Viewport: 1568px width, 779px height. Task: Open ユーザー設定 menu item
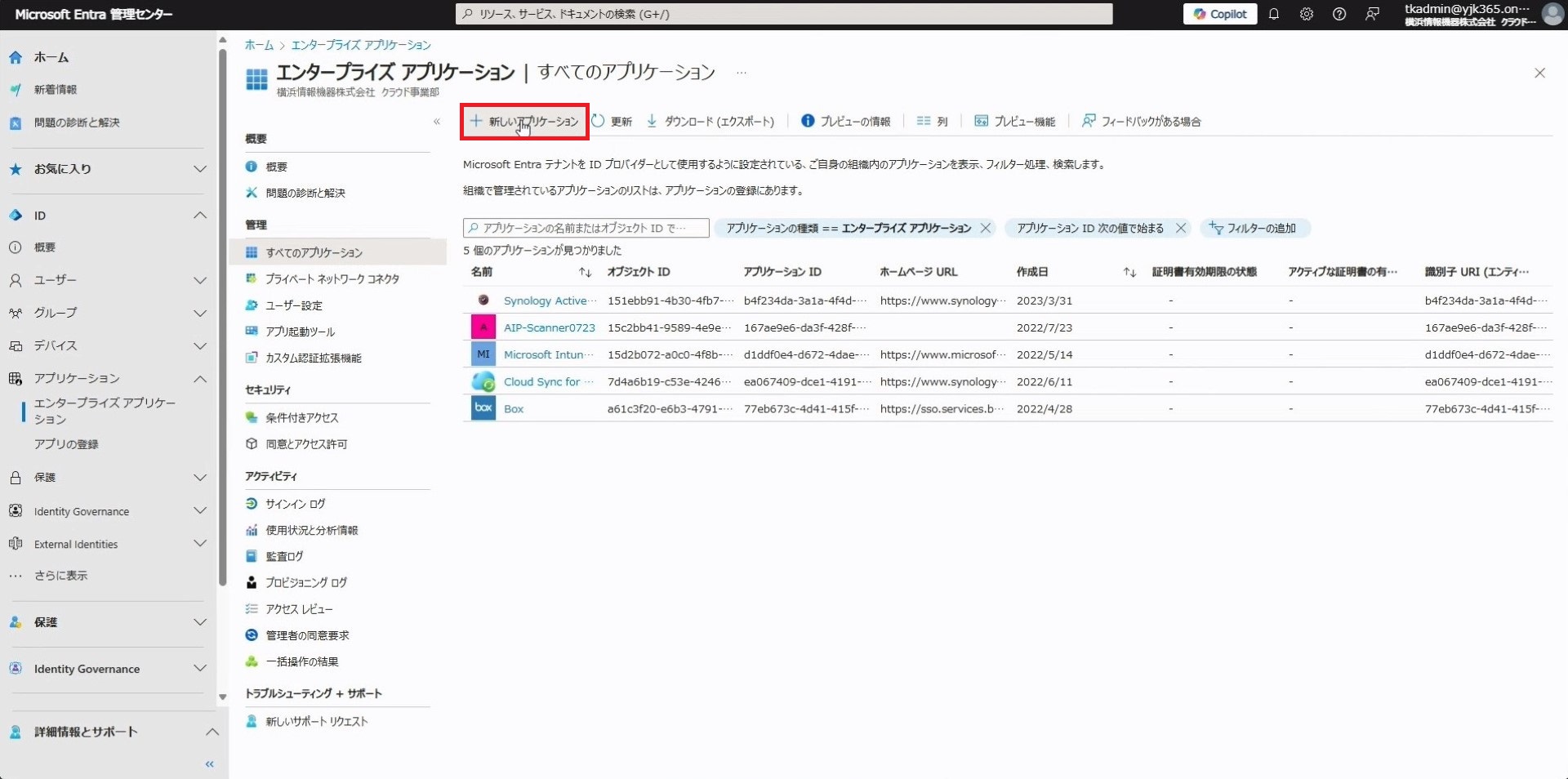pyautogui.click(x=294, y=305)
